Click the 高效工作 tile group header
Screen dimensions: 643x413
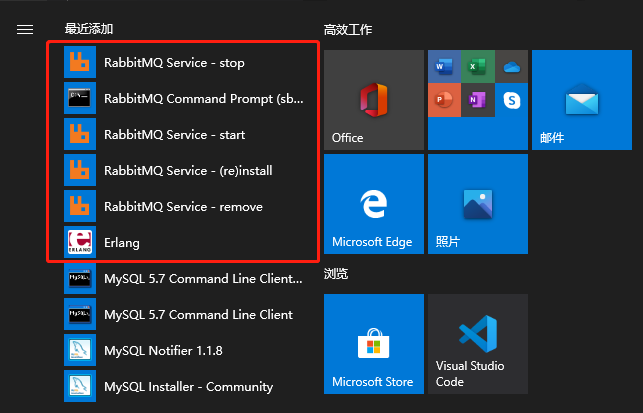pyautogui.click(x=348, y=30)
